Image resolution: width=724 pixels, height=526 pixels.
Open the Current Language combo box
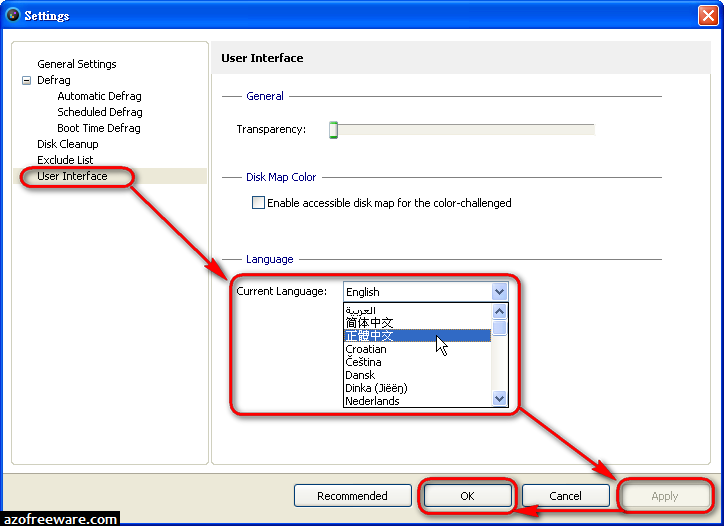pos(426,292)
